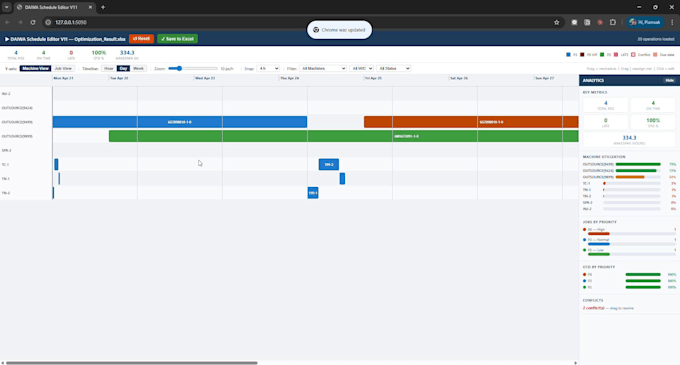Click the TN-1 machine row label
Screen dimensions: 680x365
click(6, 179)
